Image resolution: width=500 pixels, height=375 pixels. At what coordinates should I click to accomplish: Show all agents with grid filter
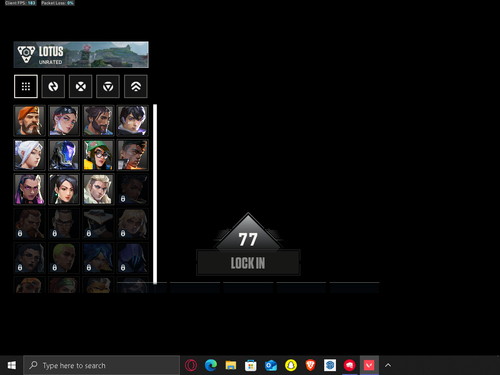pyautogui.click(x=26, y=86)
